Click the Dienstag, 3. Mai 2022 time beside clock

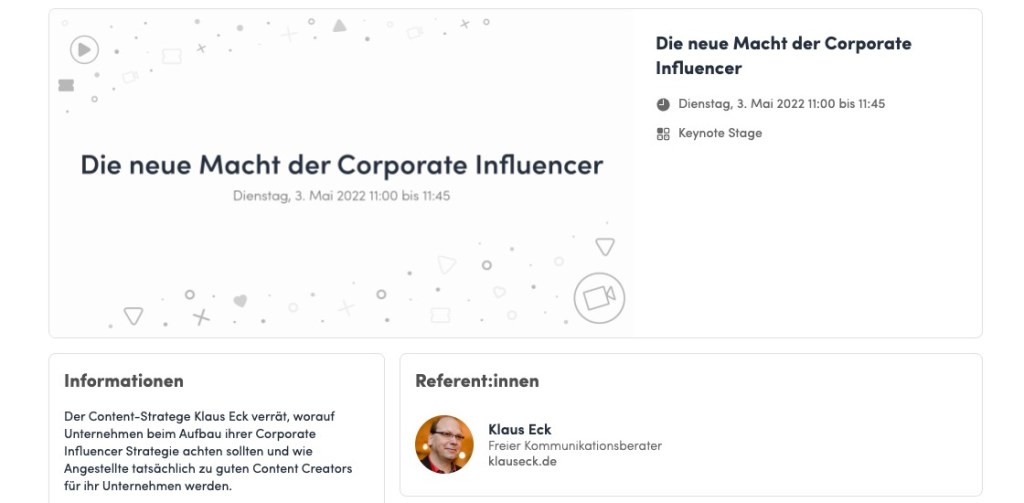pyautogui.click(x=781, y=104)
